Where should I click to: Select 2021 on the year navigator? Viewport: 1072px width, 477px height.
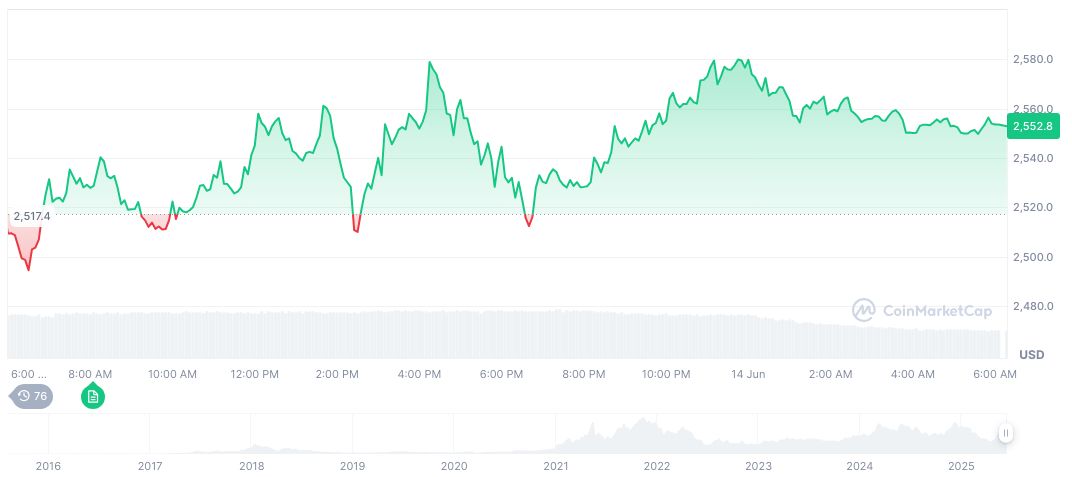tap(555, 466)
